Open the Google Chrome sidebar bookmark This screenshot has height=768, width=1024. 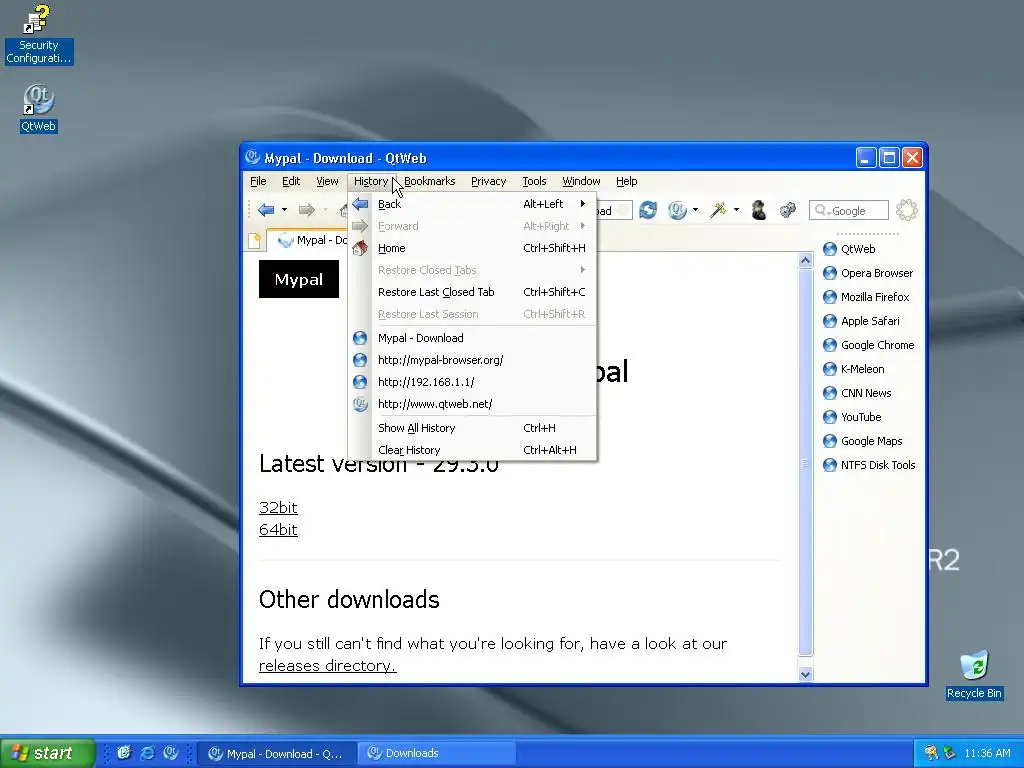click(869, 345)
